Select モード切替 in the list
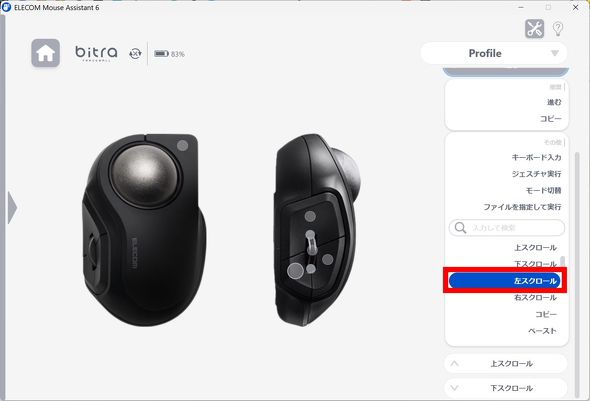The width and height of the screenshot is (590, 401). coord(543,190)
